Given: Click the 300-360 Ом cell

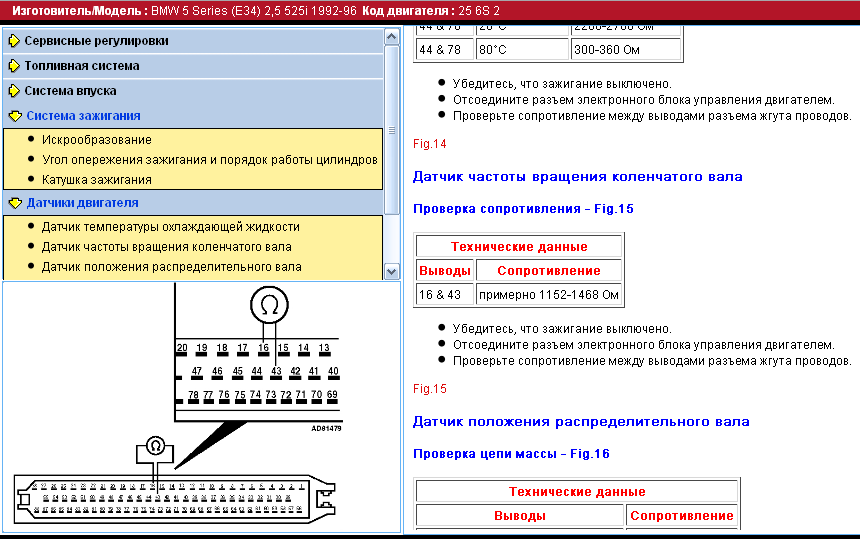Looking at the screenshot, I should click(625, 50).
